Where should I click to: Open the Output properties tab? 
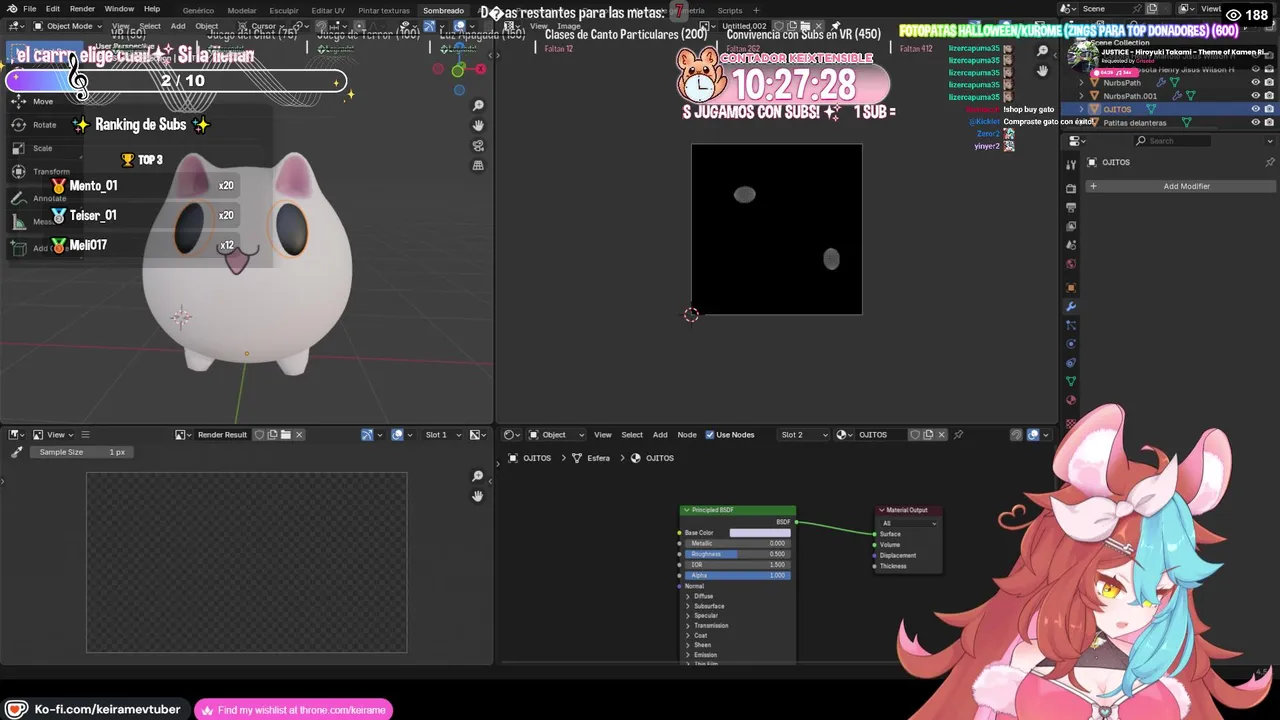click(1071, 207)
